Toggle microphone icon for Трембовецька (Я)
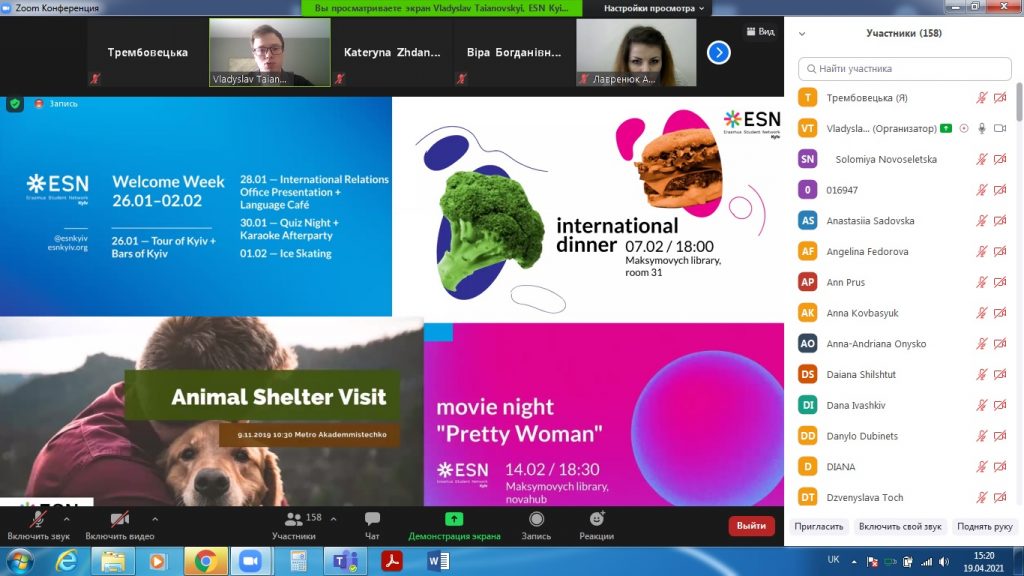 point(982,98)
